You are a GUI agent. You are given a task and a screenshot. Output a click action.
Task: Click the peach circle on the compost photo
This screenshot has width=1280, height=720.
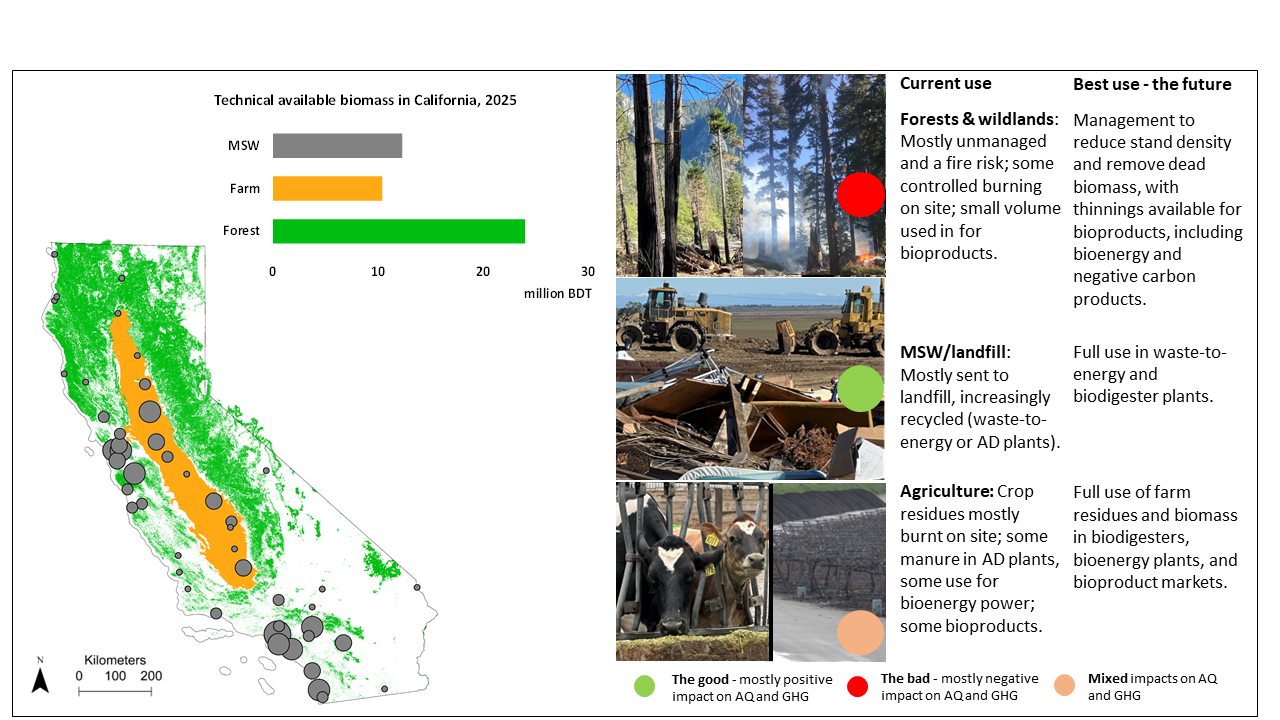click(860, 633)
